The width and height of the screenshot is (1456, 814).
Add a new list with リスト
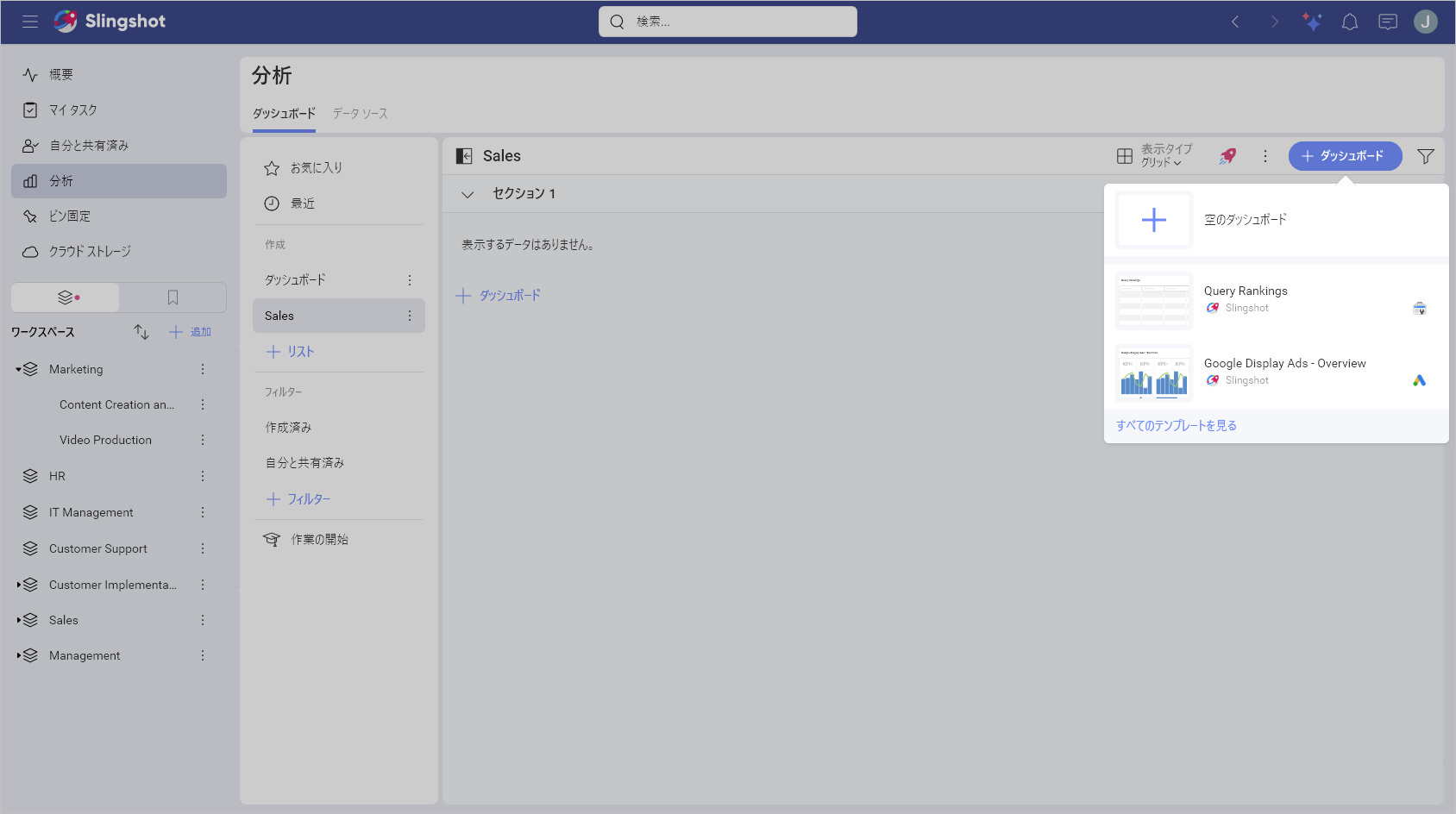click(x=291, y=352)
